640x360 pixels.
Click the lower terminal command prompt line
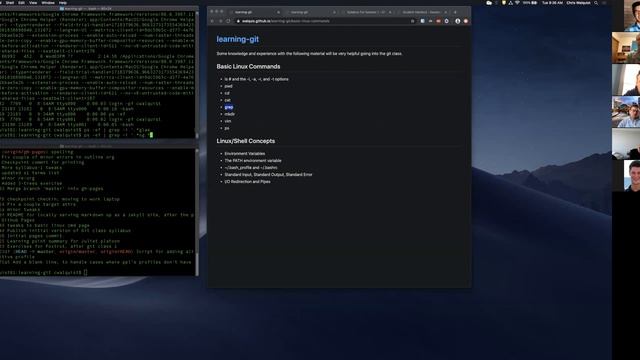[43, 272]
